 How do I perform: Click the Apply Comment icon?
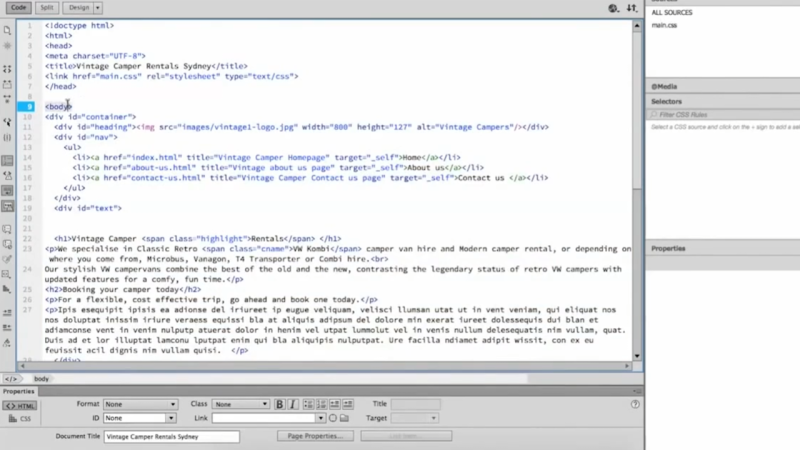7,229
